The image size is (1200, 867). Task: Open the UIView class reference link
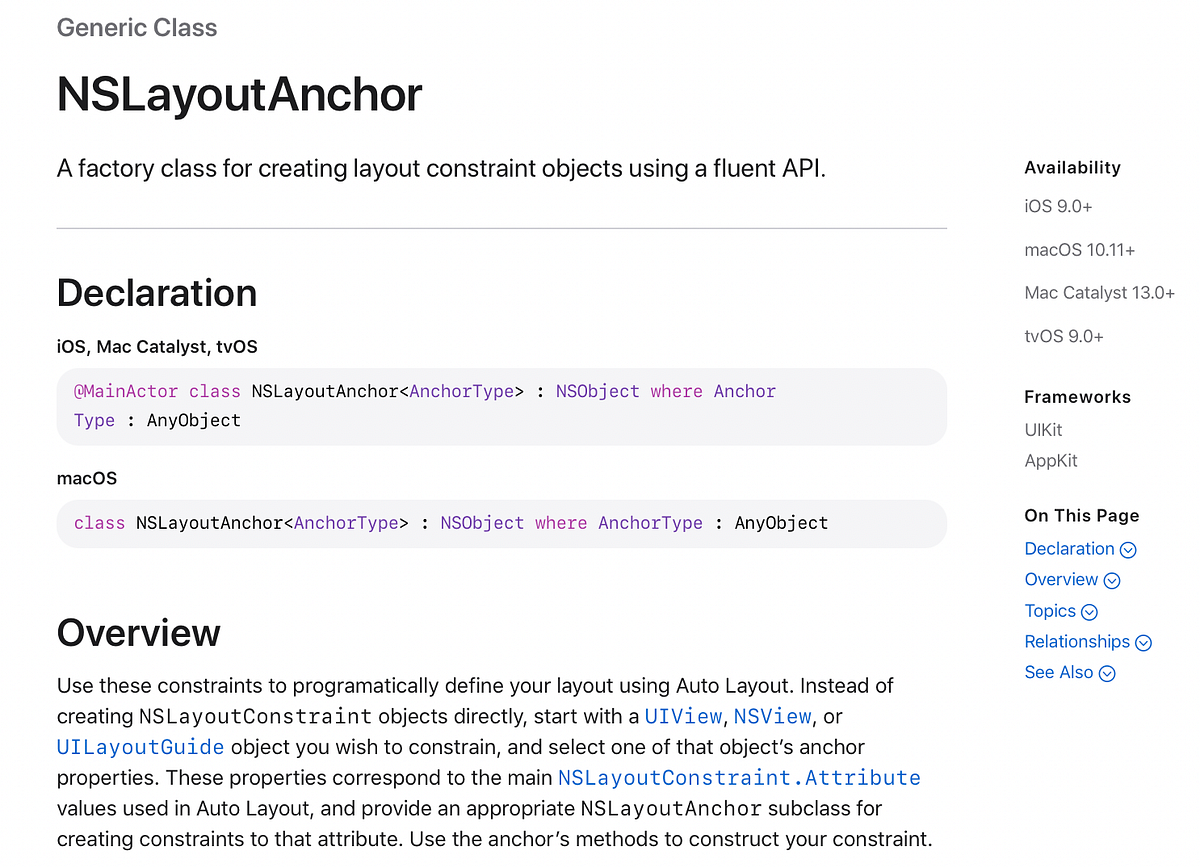point(684,716)
